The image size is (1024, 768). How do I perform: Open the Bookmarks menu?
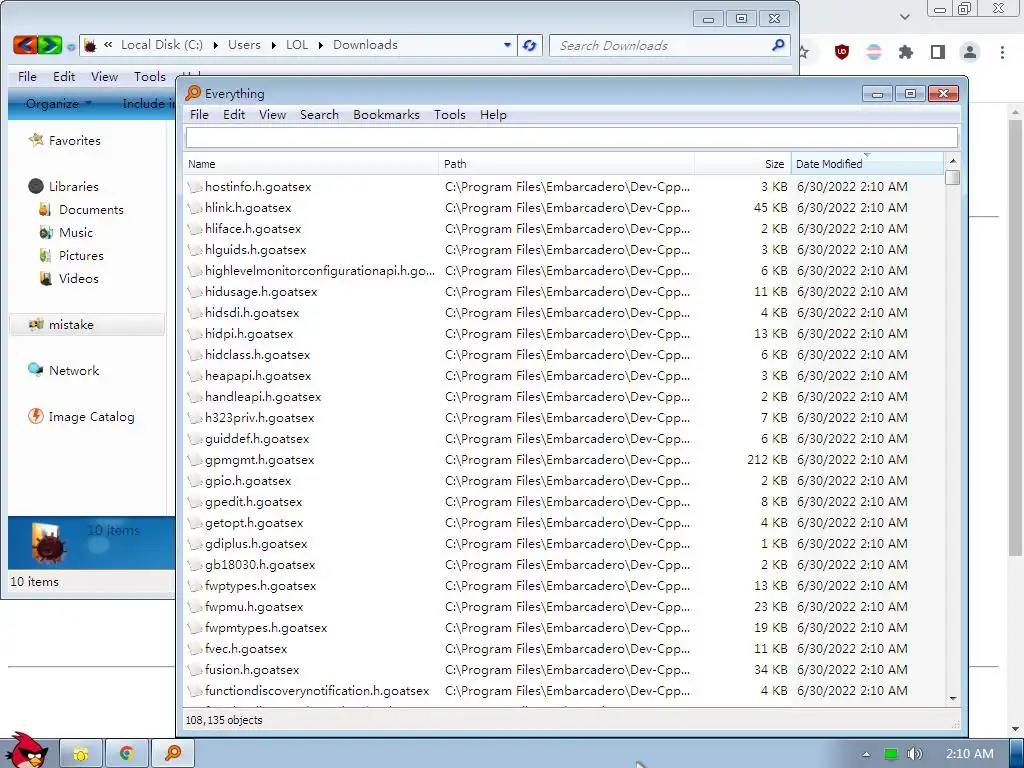pyautogui.click(x=387, y=115)
